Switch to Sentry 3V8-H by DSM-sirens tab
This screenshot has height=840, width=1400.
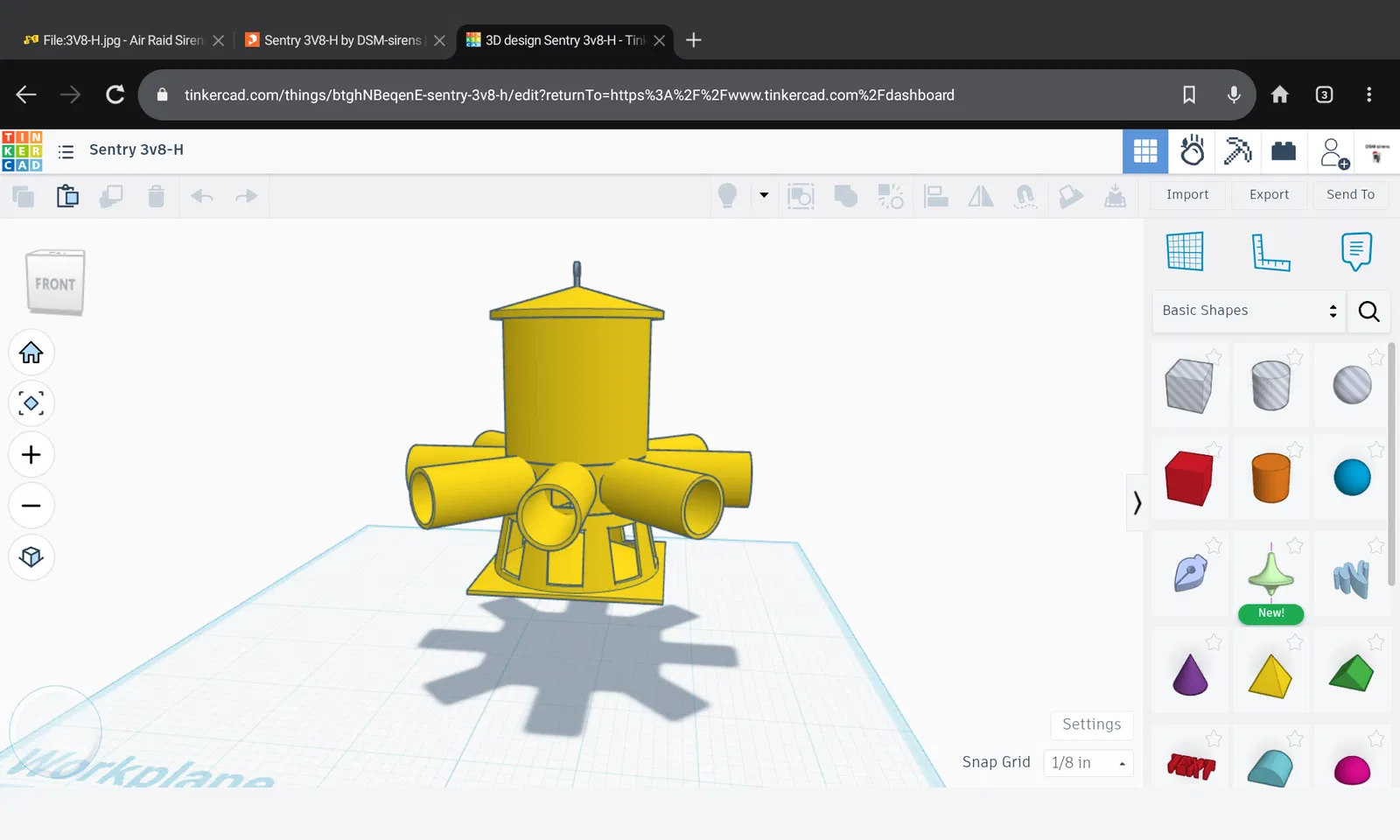[345, 40]
